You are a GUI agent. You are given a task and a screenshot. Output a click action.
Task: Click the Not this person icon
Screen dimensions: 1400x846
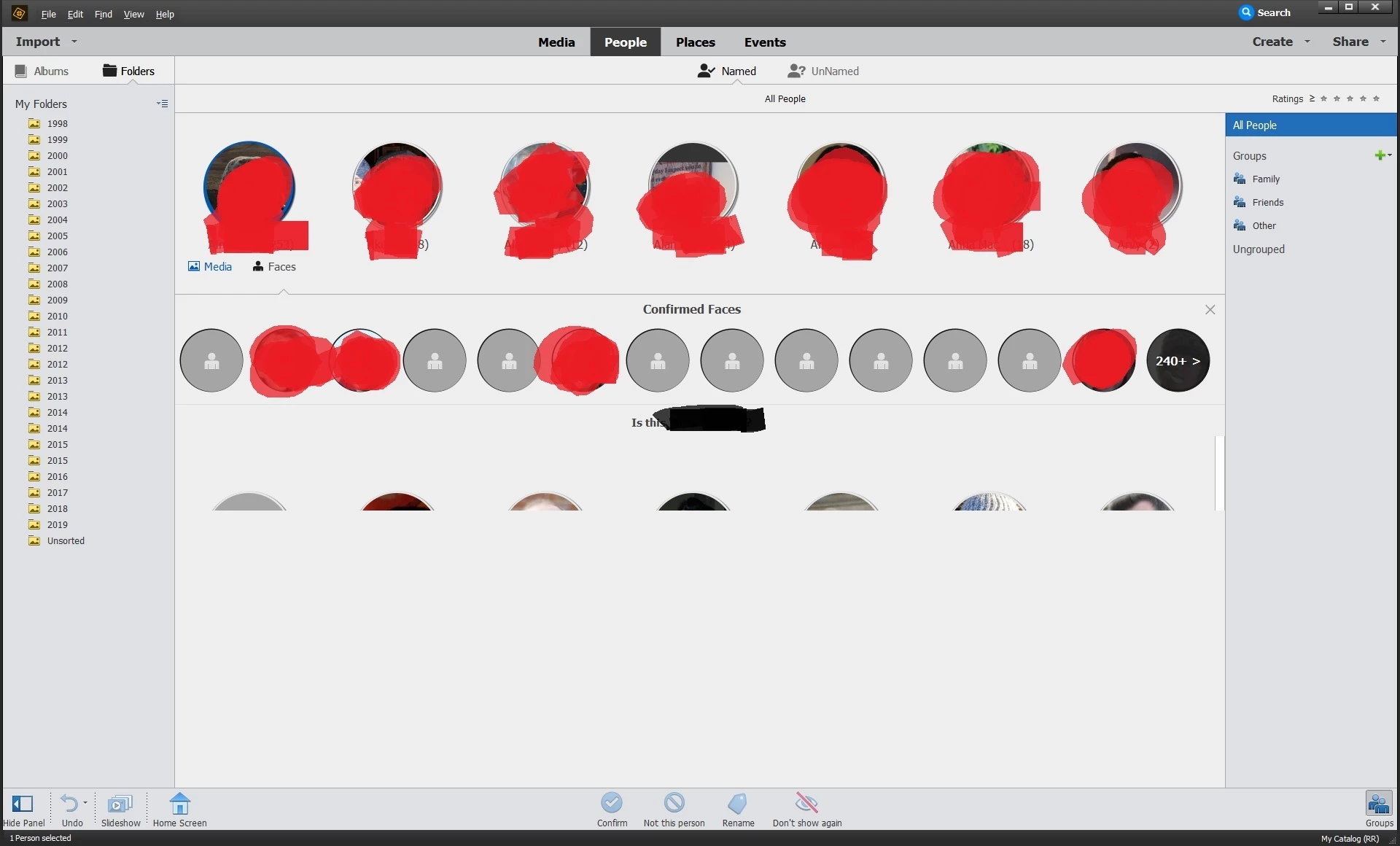click(674, 803)
